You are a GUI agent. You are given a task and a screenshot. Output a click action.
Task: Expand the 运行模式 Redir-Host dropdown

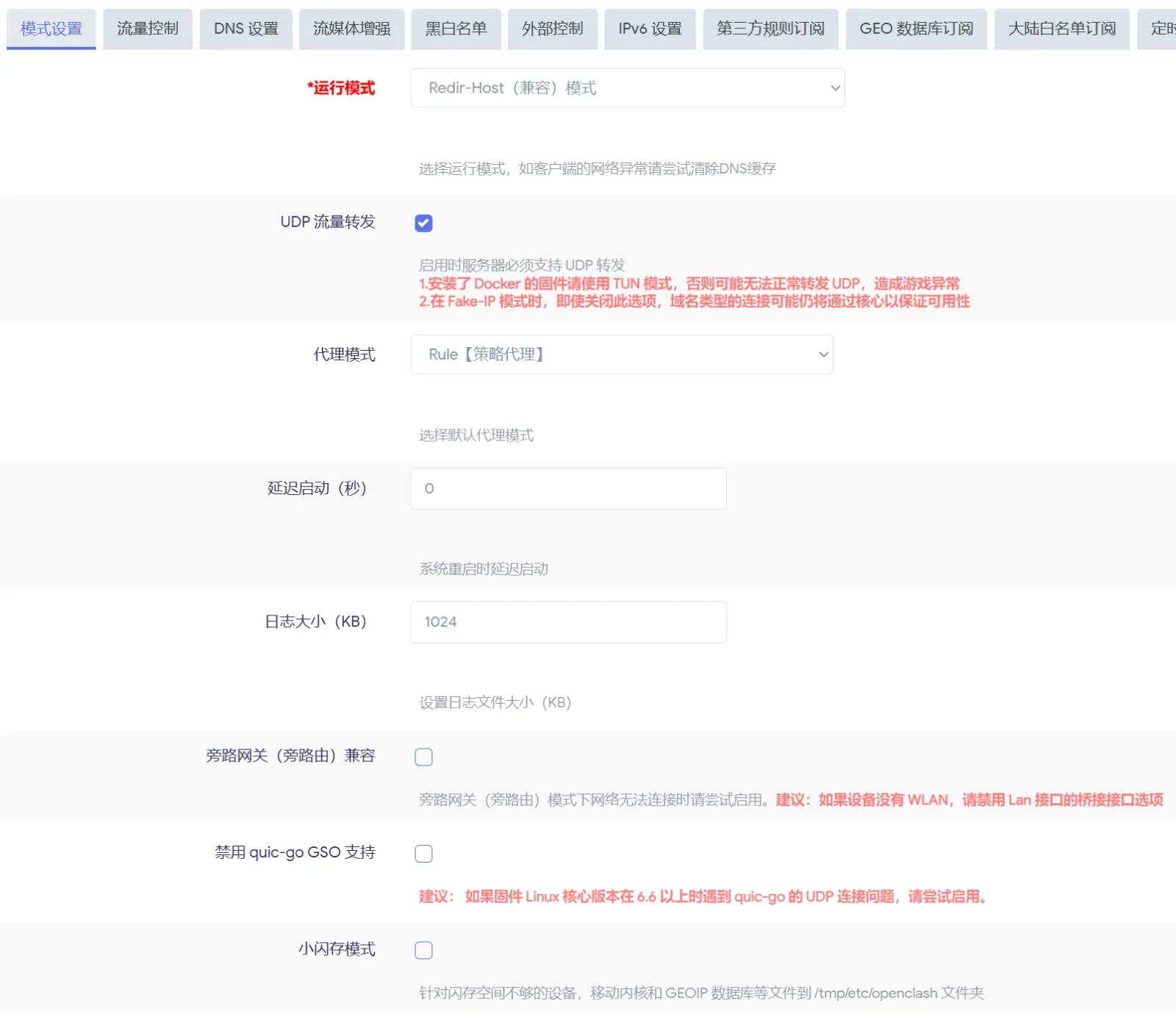point(628,88)
